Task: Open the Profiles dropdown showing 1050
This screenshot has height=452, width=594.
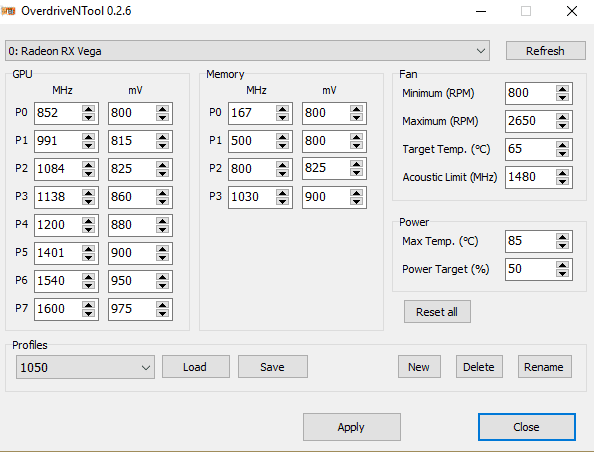Action: 85,367
